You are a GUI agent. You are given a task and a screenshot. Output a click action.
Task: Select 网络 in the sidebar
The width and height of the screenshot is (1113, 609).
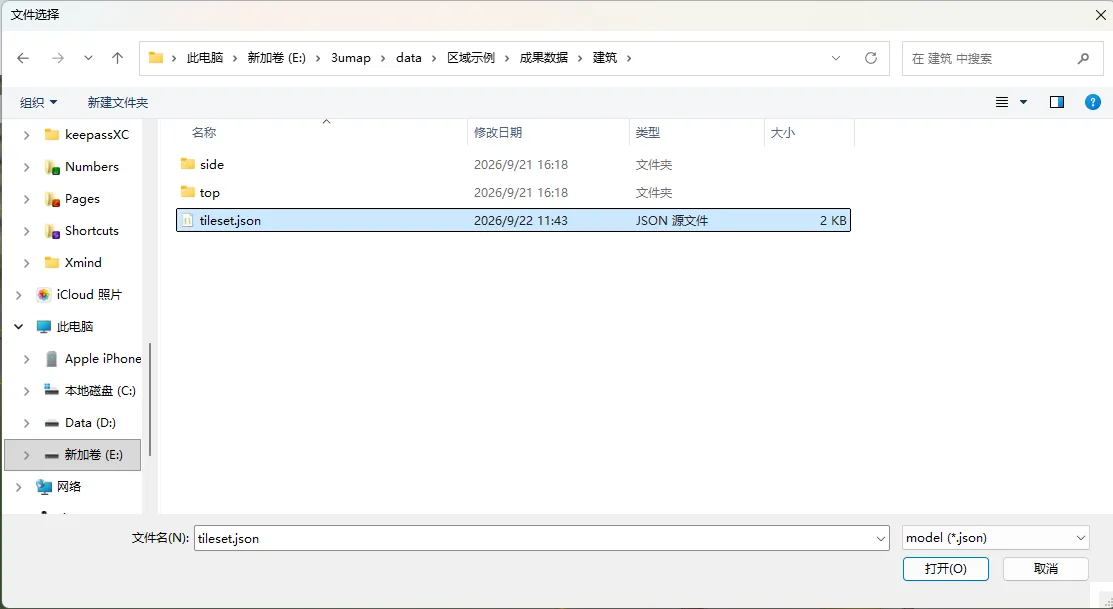[x=69, y=487]
